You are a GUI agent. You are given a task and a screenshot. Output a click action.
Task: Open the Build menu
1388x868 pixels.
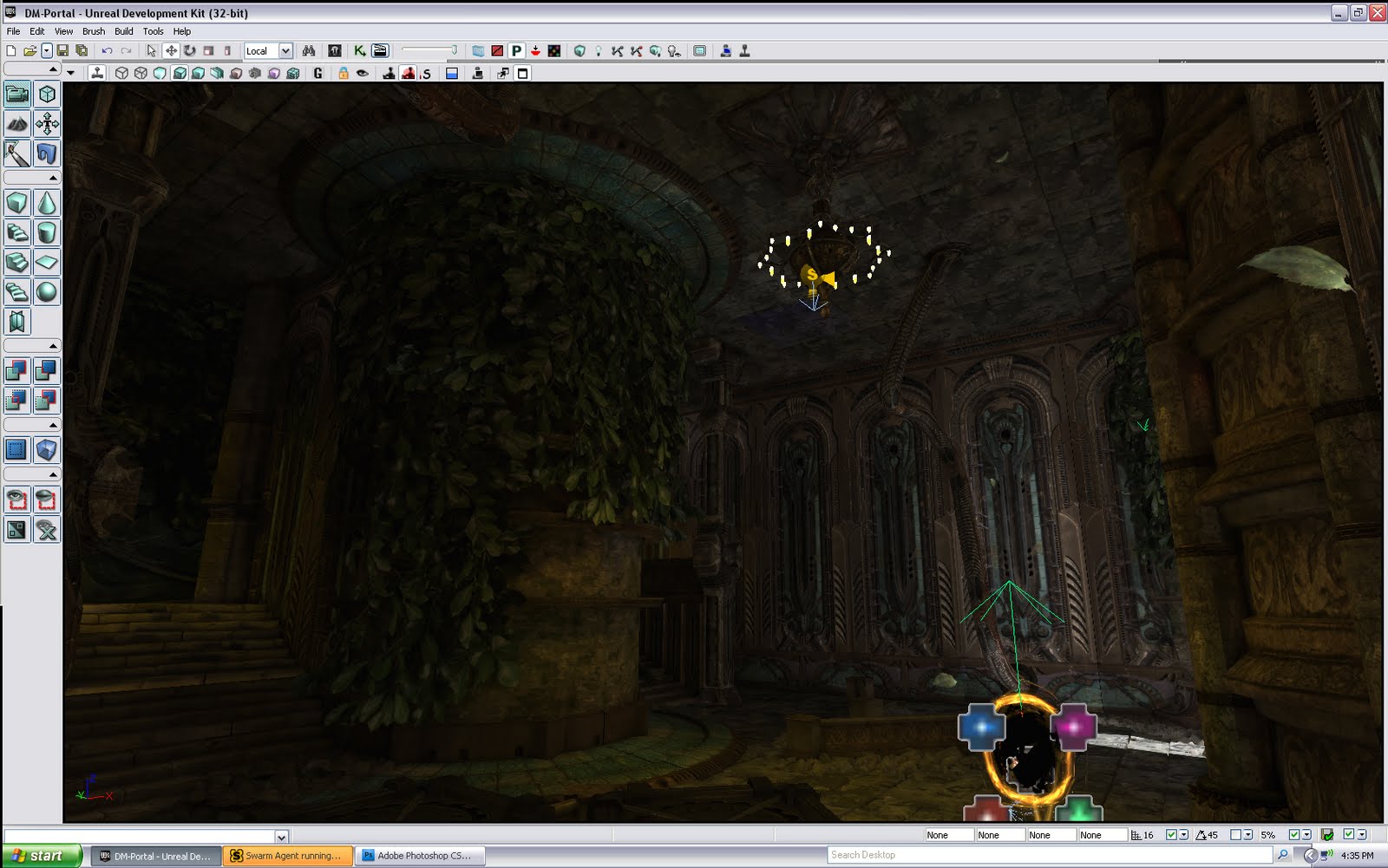[124, 31]
